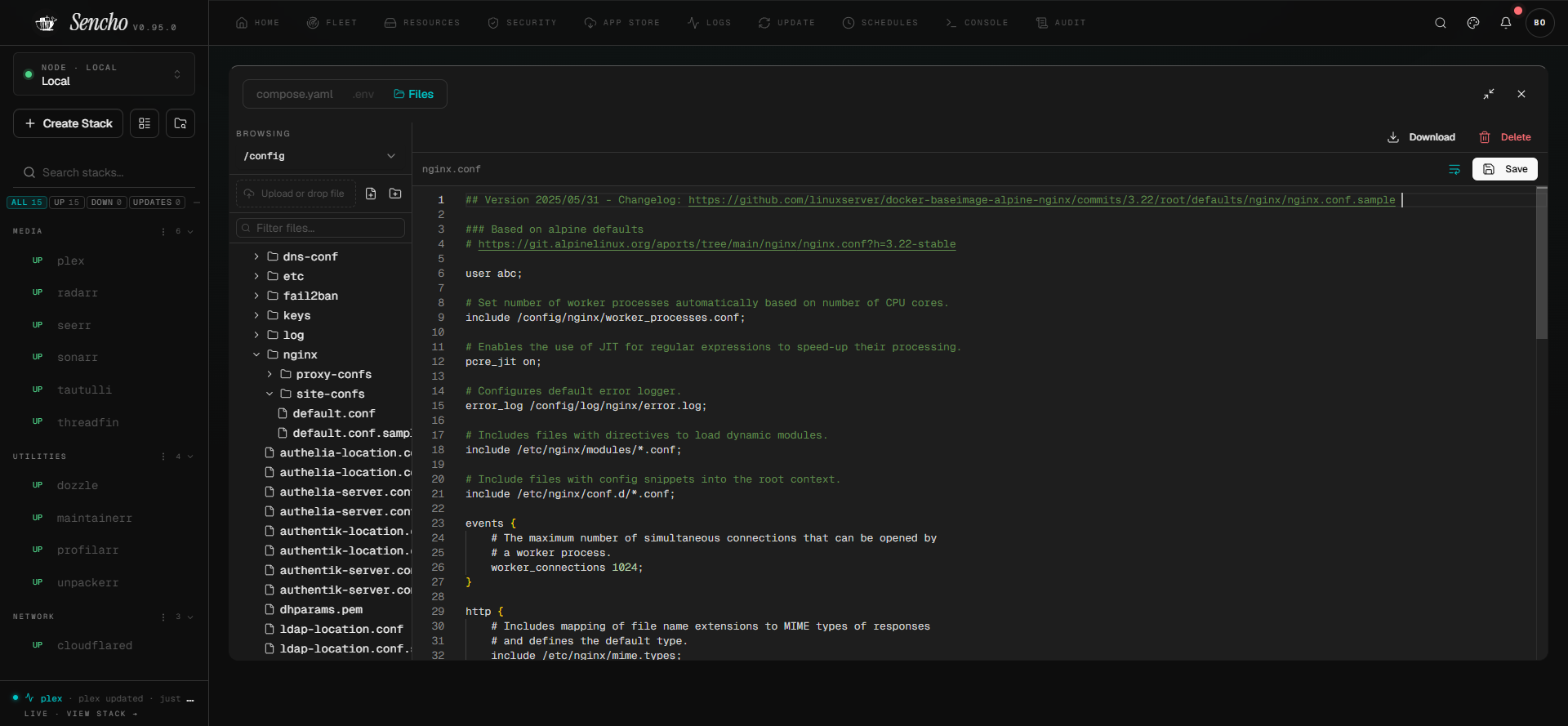
Task: Minimize the editor panel with the shrink icon
Action: [x=1489, y=94]
